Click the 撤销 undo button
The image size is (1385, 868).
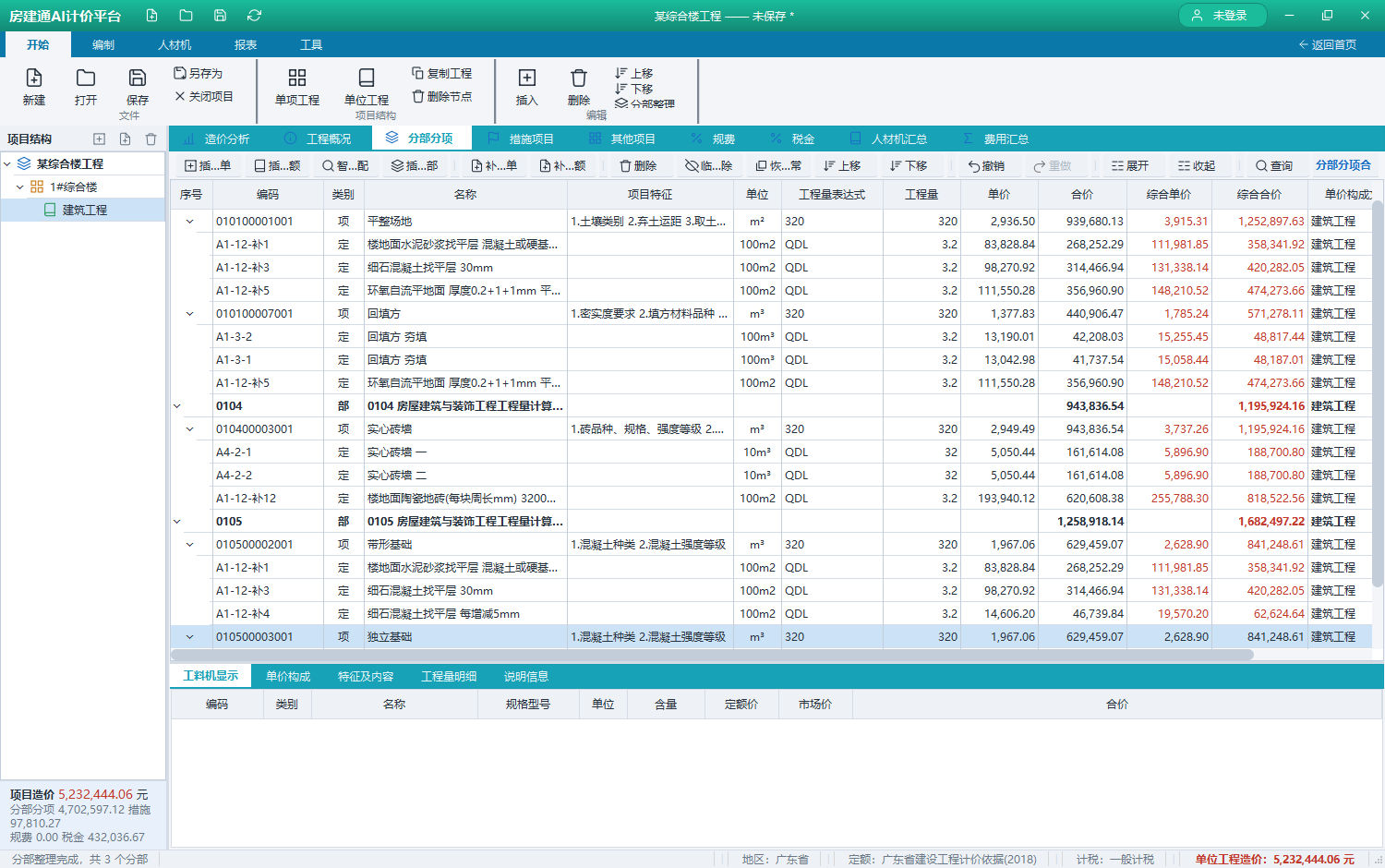(987, 166)
